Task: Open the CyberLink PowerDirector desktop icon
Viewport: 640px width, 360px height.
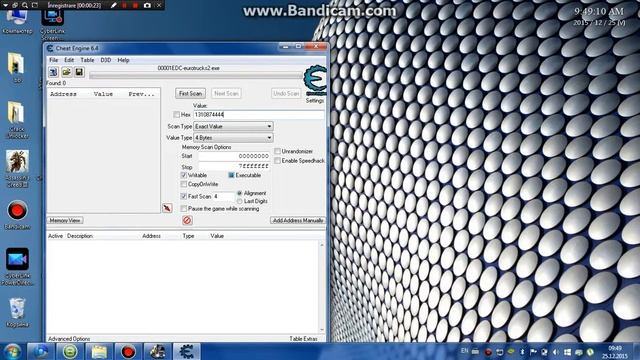Action: (17, 266)
